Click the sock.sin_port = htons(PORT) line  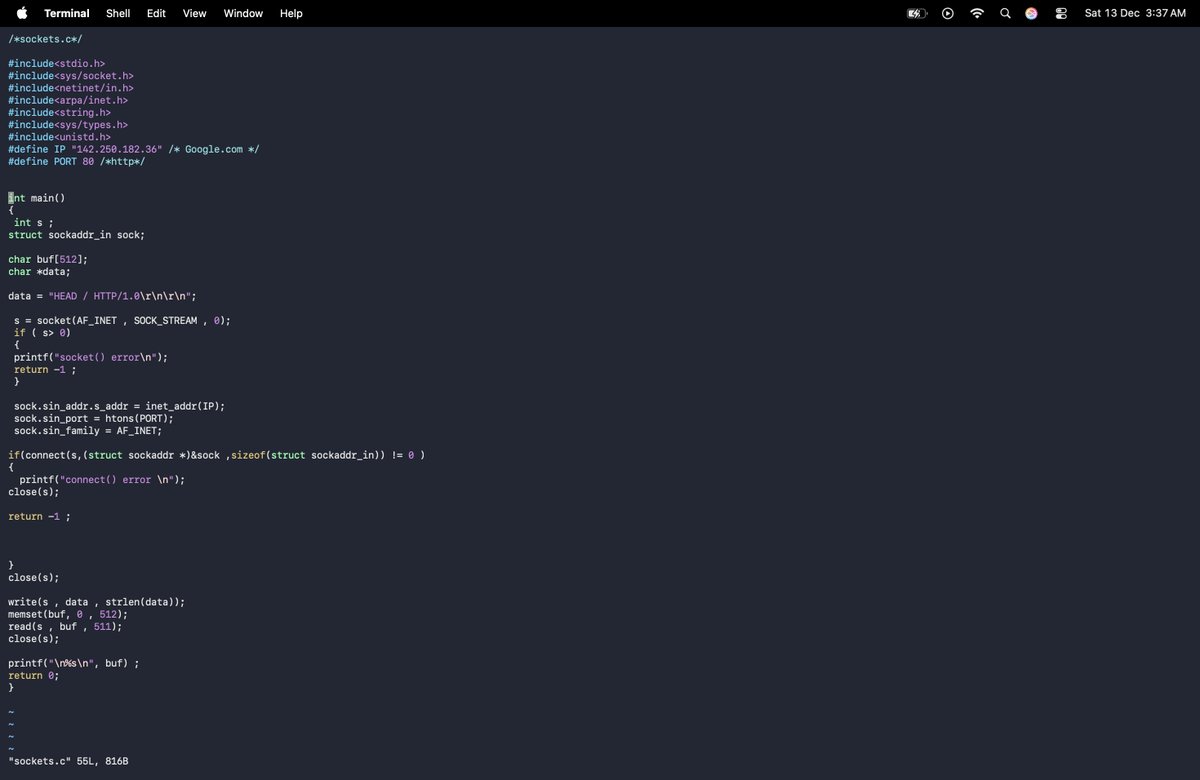pos(94,418)
